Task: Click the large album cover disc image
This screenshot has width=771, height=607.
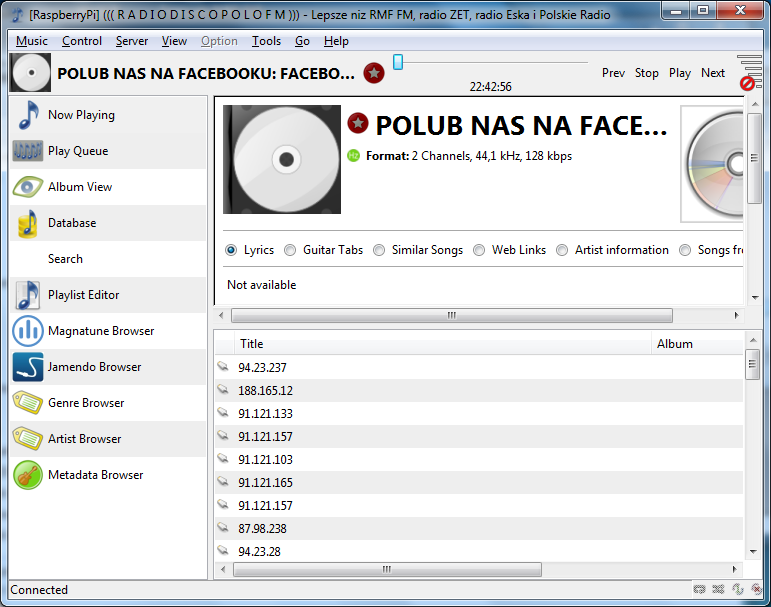Action: click(x=282, y=159)
